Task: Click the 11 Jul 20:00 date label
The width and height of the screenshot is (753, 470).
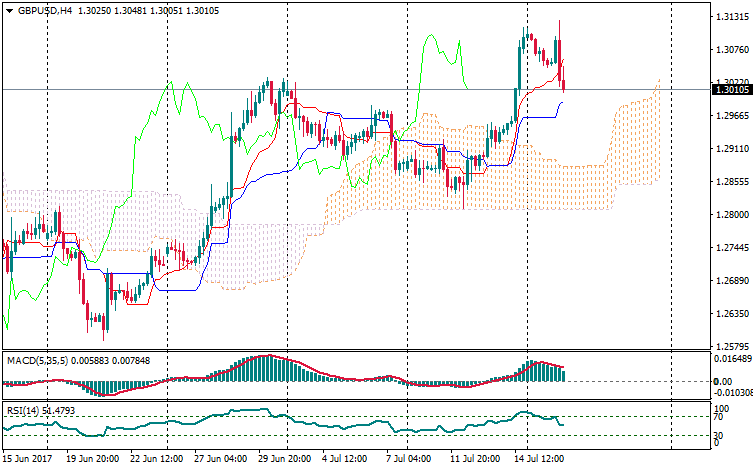Action: pos(473,459)
